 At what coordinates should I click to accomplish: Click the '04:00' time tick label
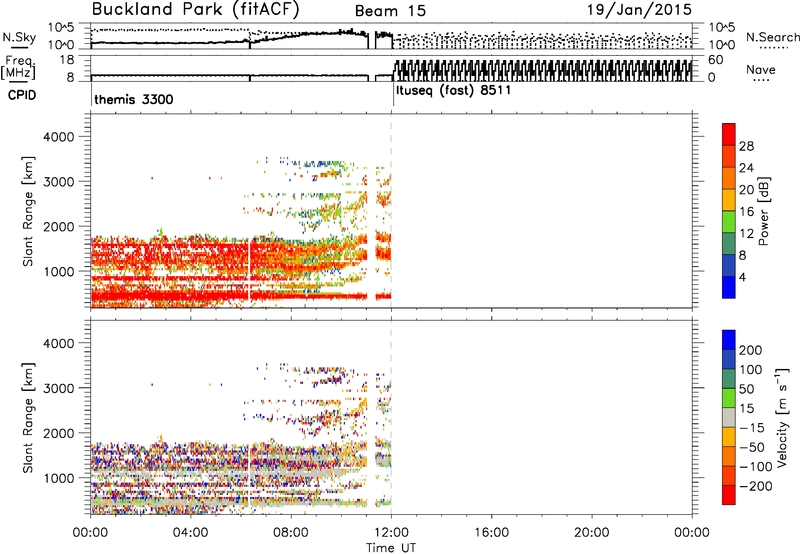coord(191,533)
